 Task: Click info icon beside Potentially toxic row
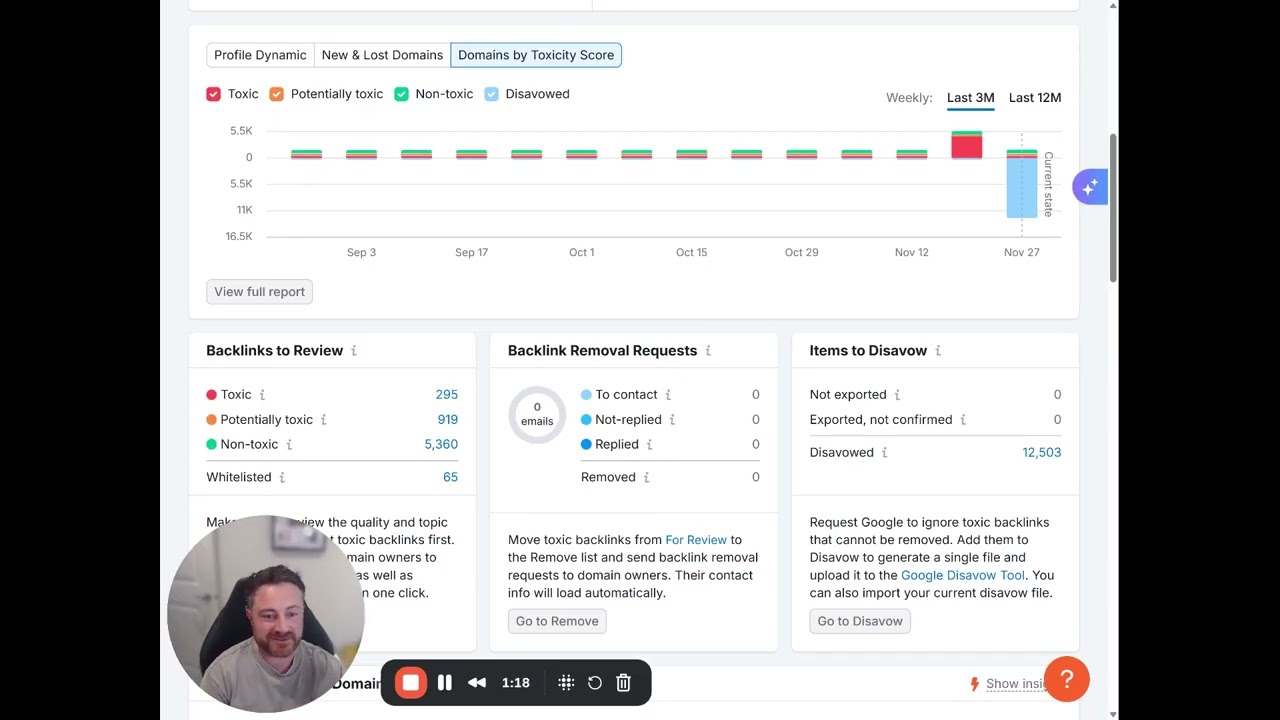[x=323, y=420]
